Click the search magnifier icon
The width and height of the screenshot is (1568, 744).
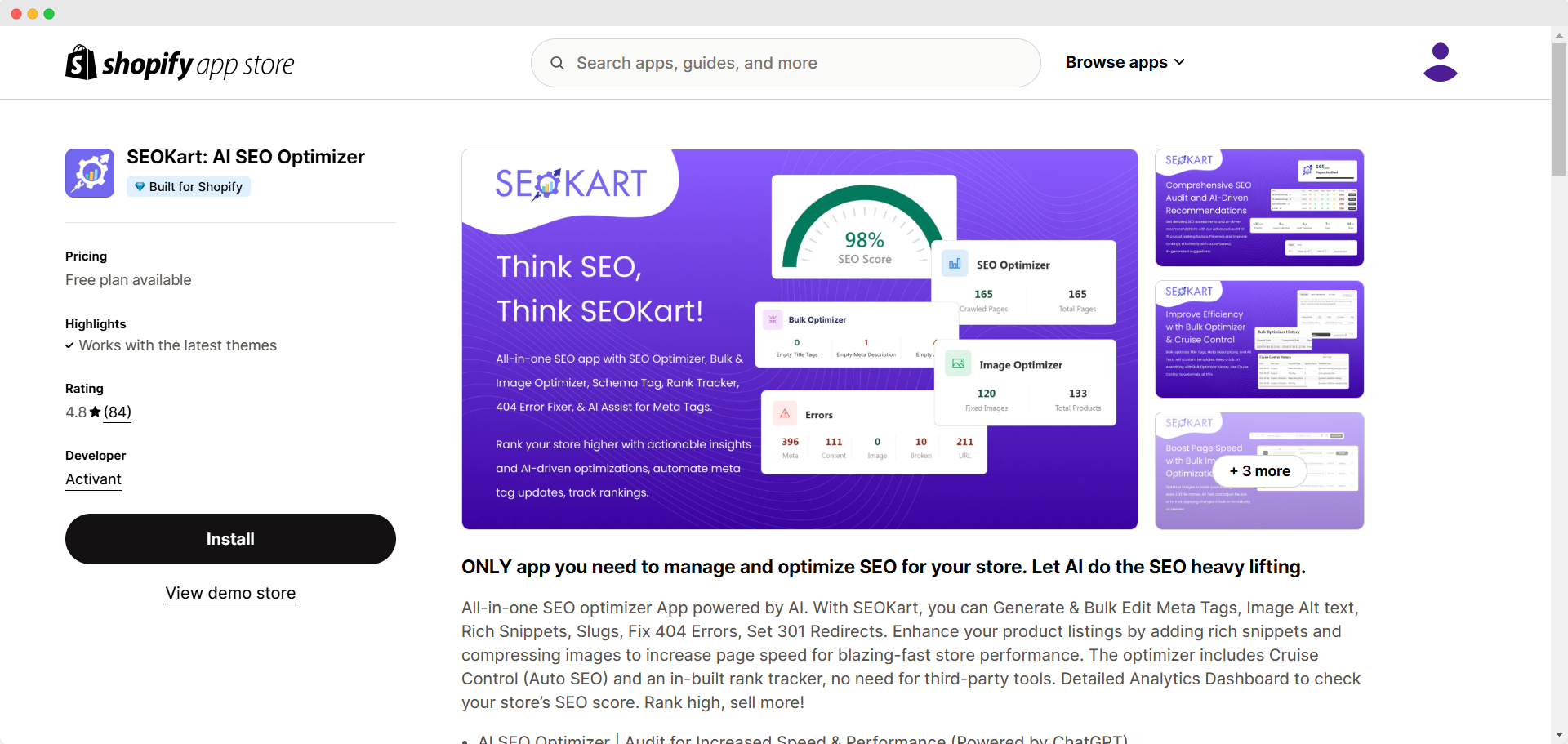557,63
